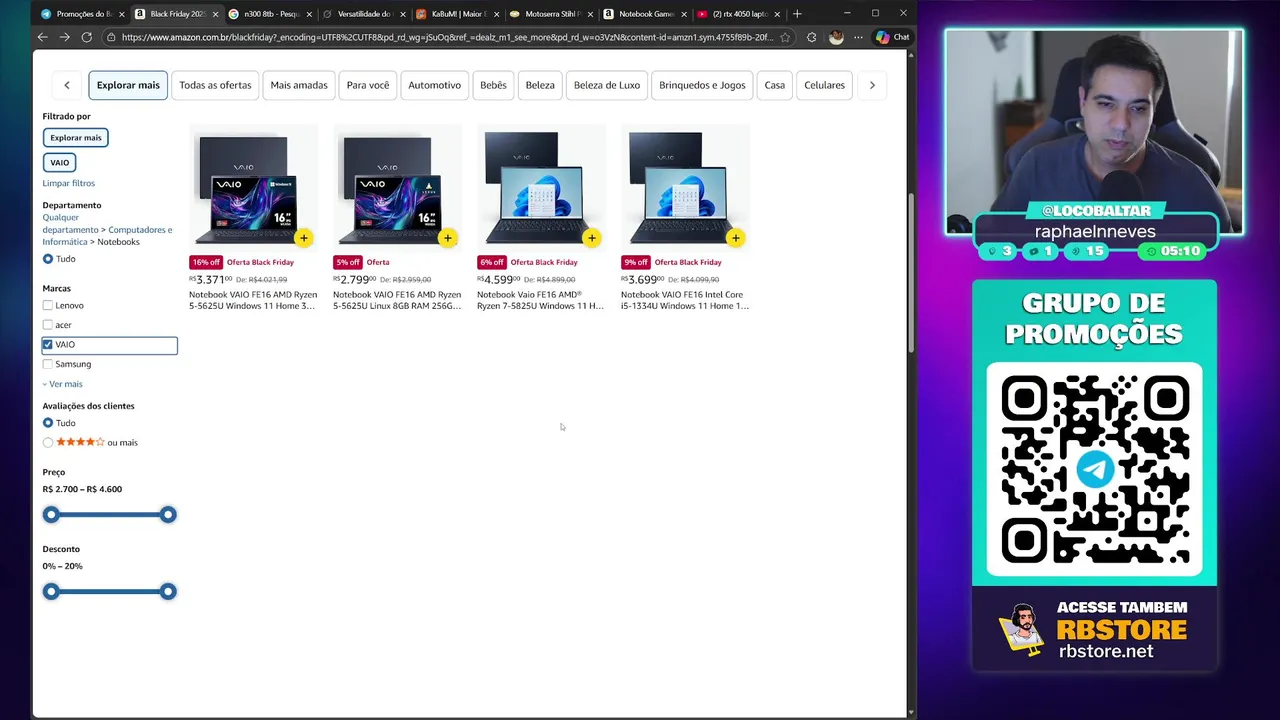Check the Samsung brand checkbox
The image size is (1280, 720).
(x=48, y=364)
